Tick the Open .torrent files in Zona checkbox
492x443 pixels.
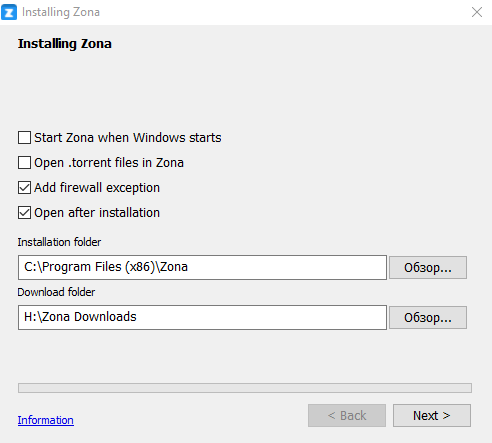point(24,163)
